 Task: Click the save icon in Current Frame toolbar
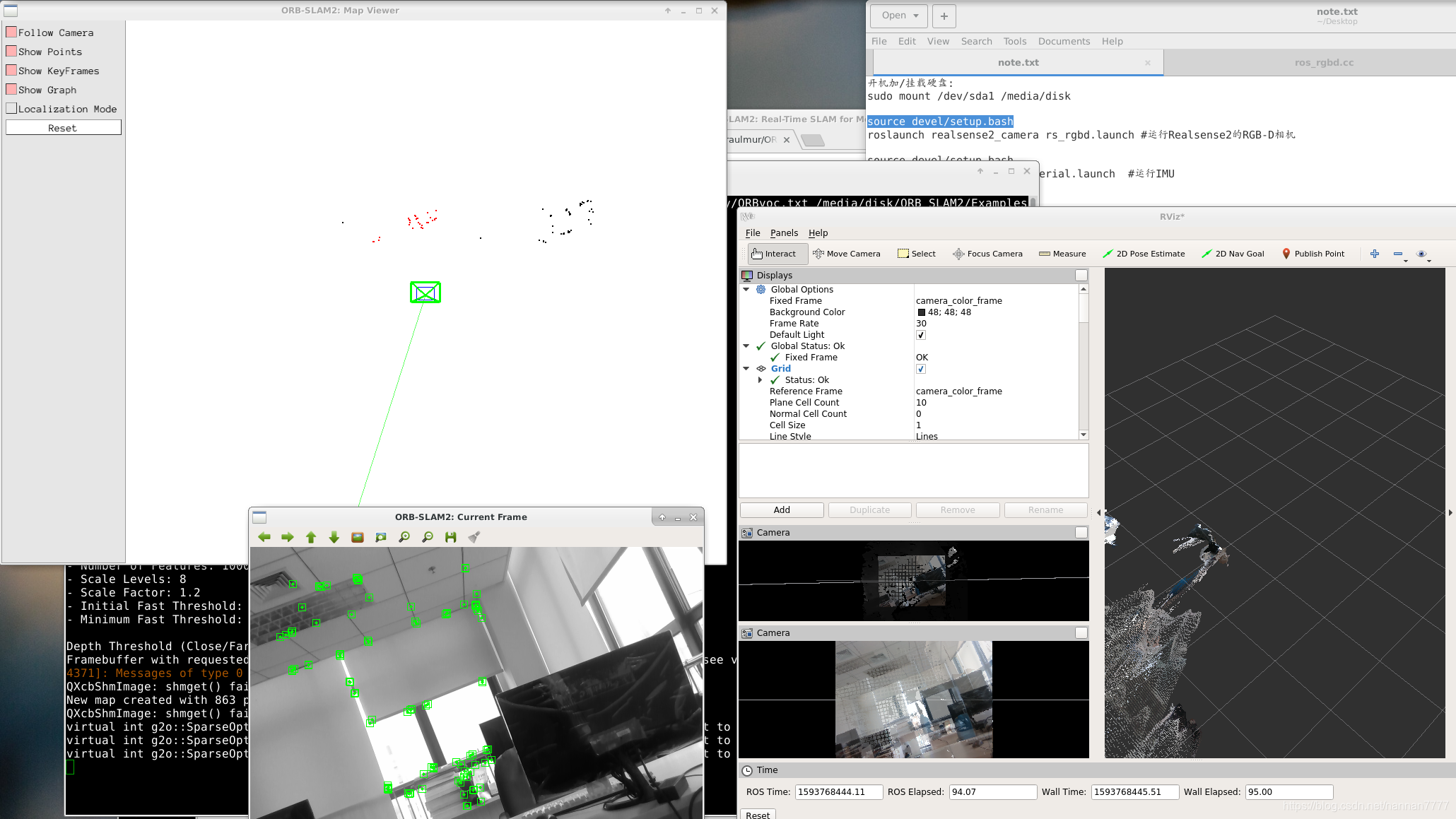451,537
